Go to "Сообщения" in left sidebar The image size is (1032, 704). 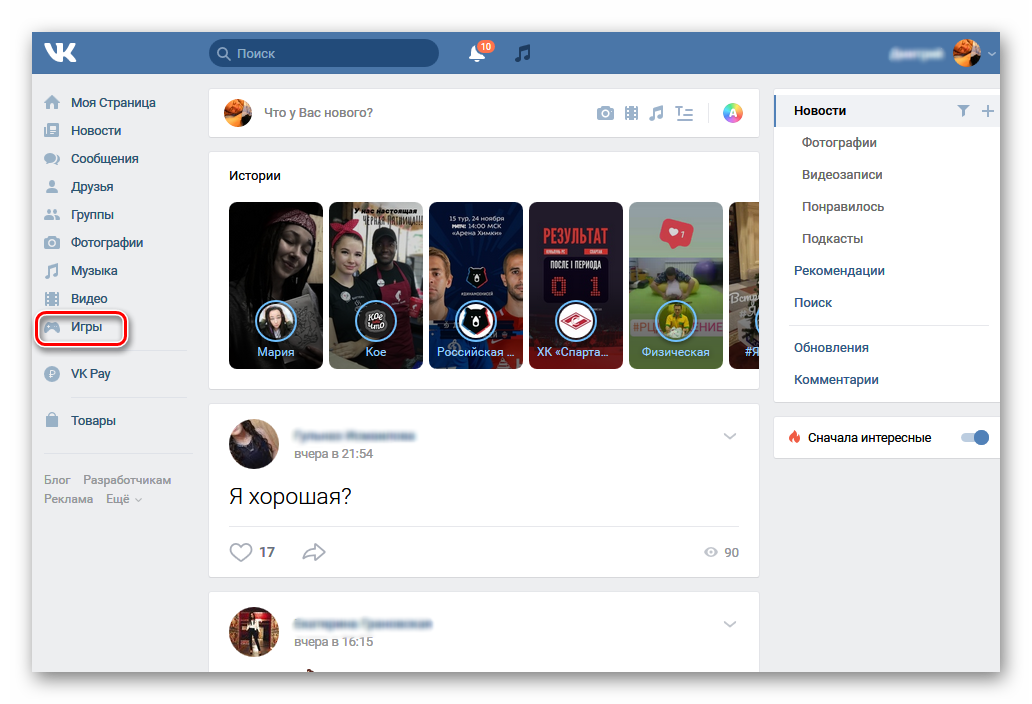tap(104, 159)
